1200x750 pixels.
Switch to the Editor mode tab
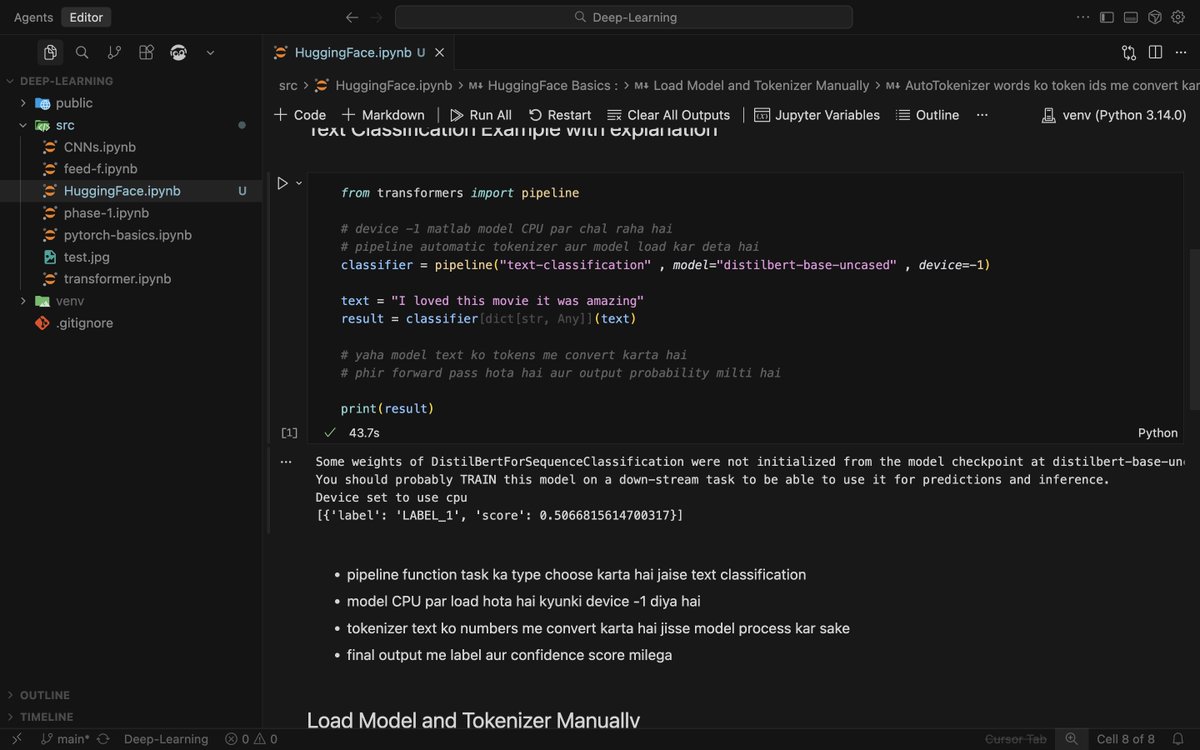point(86,17)
